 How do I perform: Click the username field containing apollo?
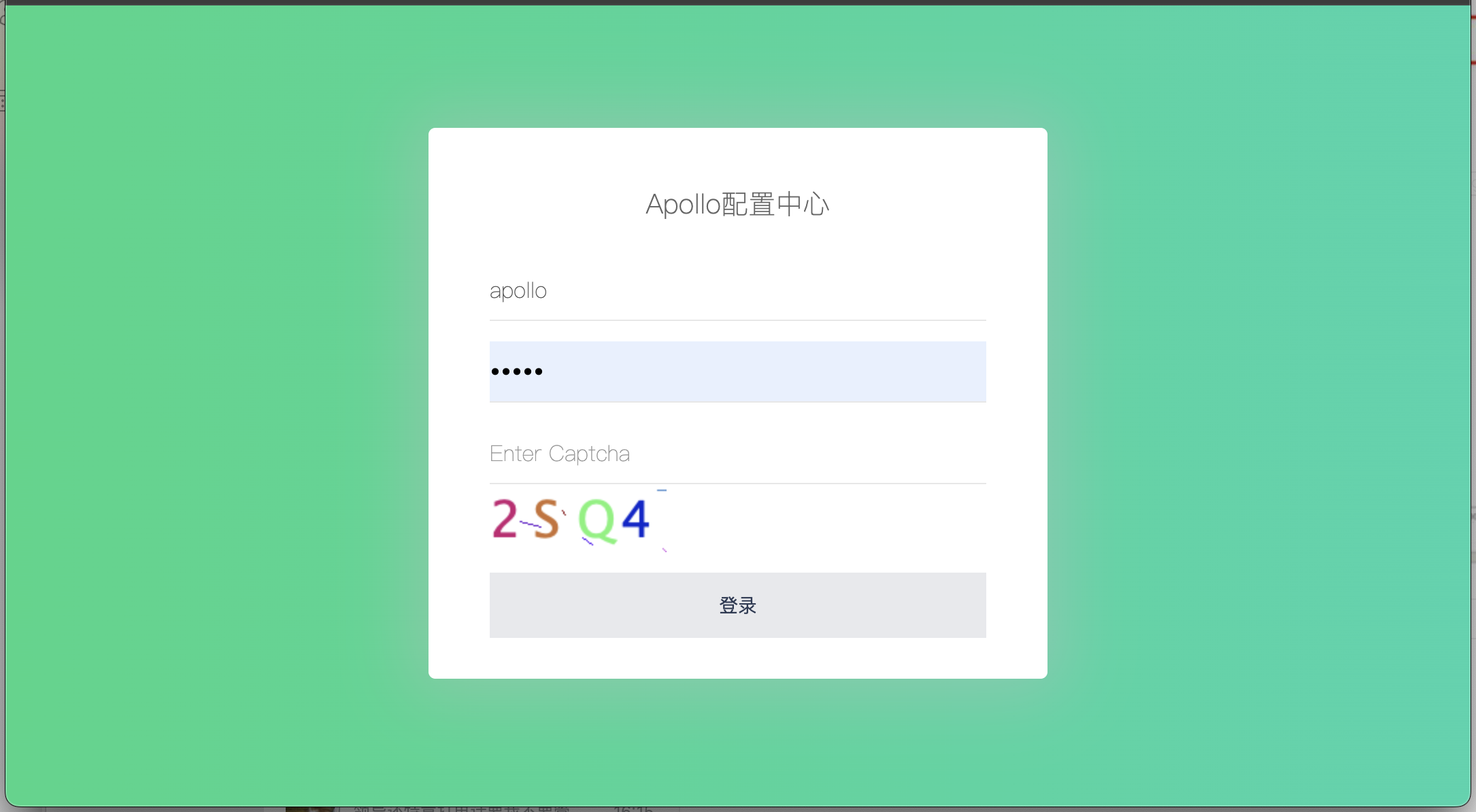(x=737, y=290)
